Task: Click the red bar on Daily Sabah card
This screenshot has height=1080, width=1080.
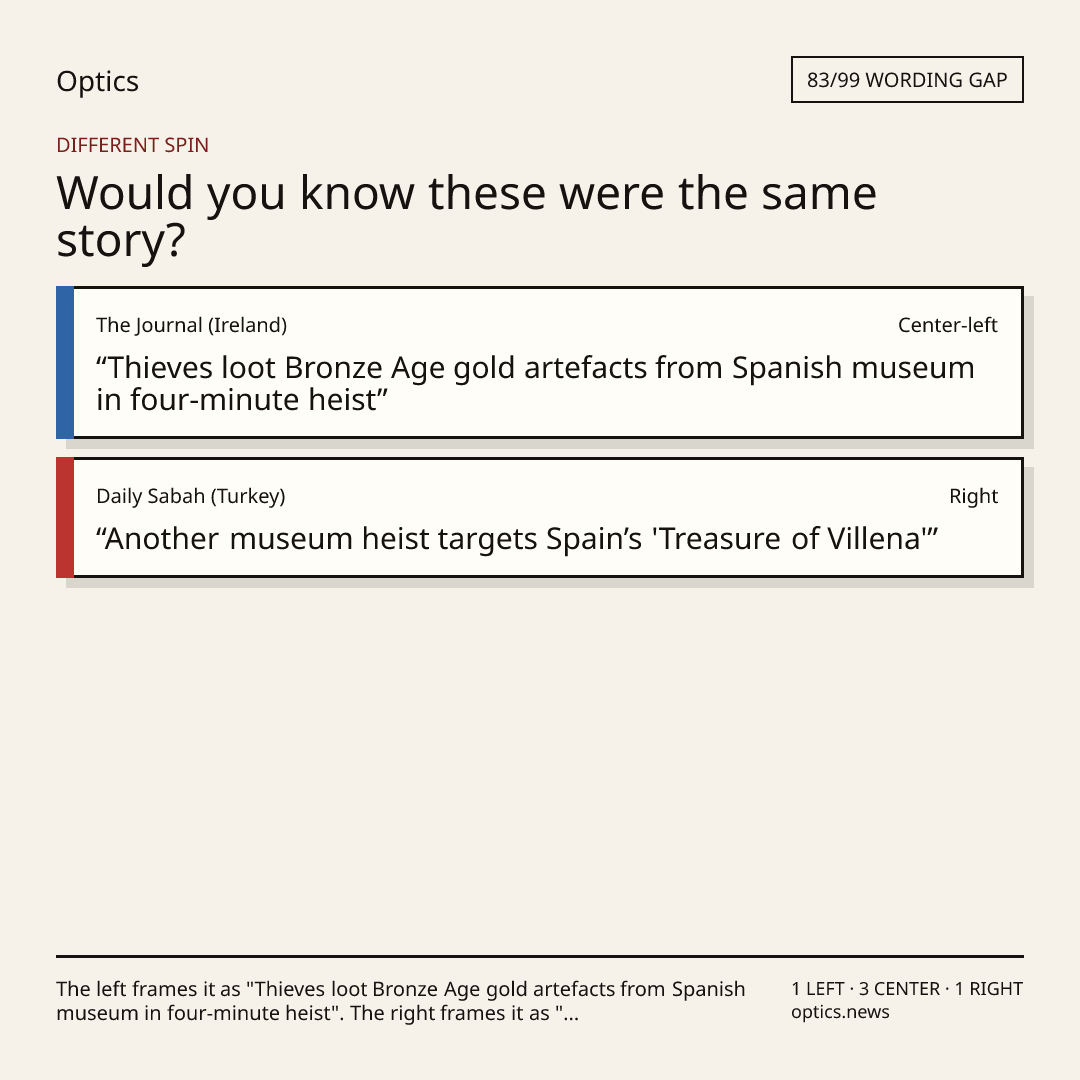Action: point(65,517)
